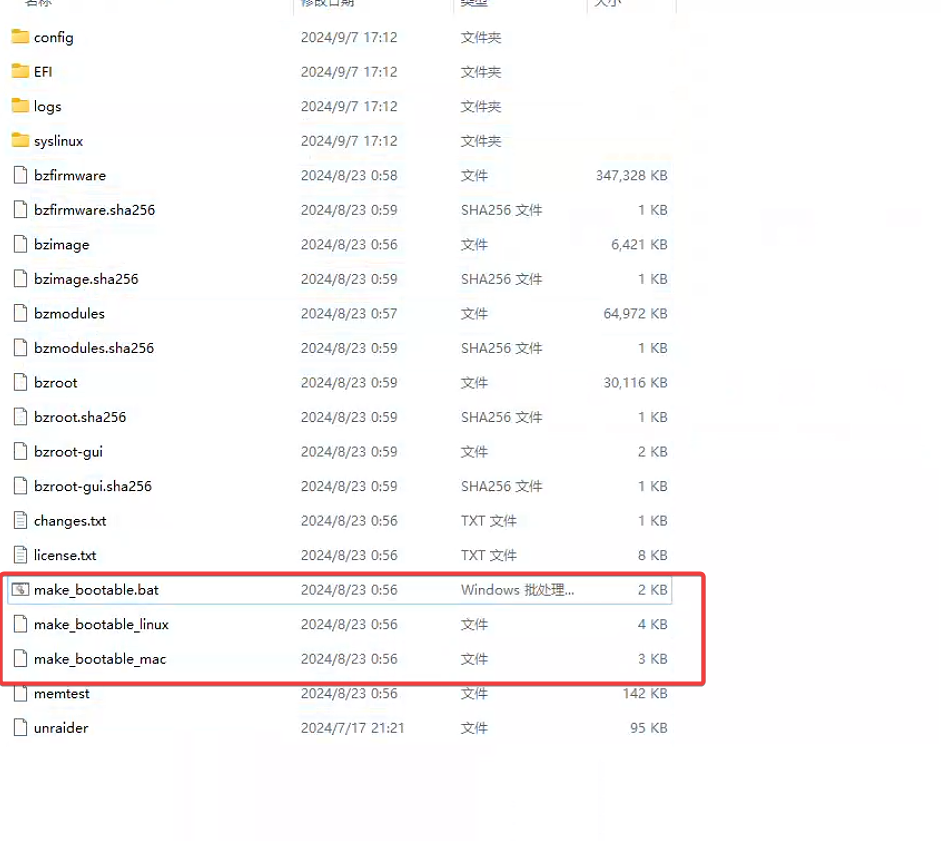Image resolution: width=941 pixels, height=841 pixels.
Task: Click the bzroot-gui file icon
Action: pyautogui.click(x=20, y=451)
